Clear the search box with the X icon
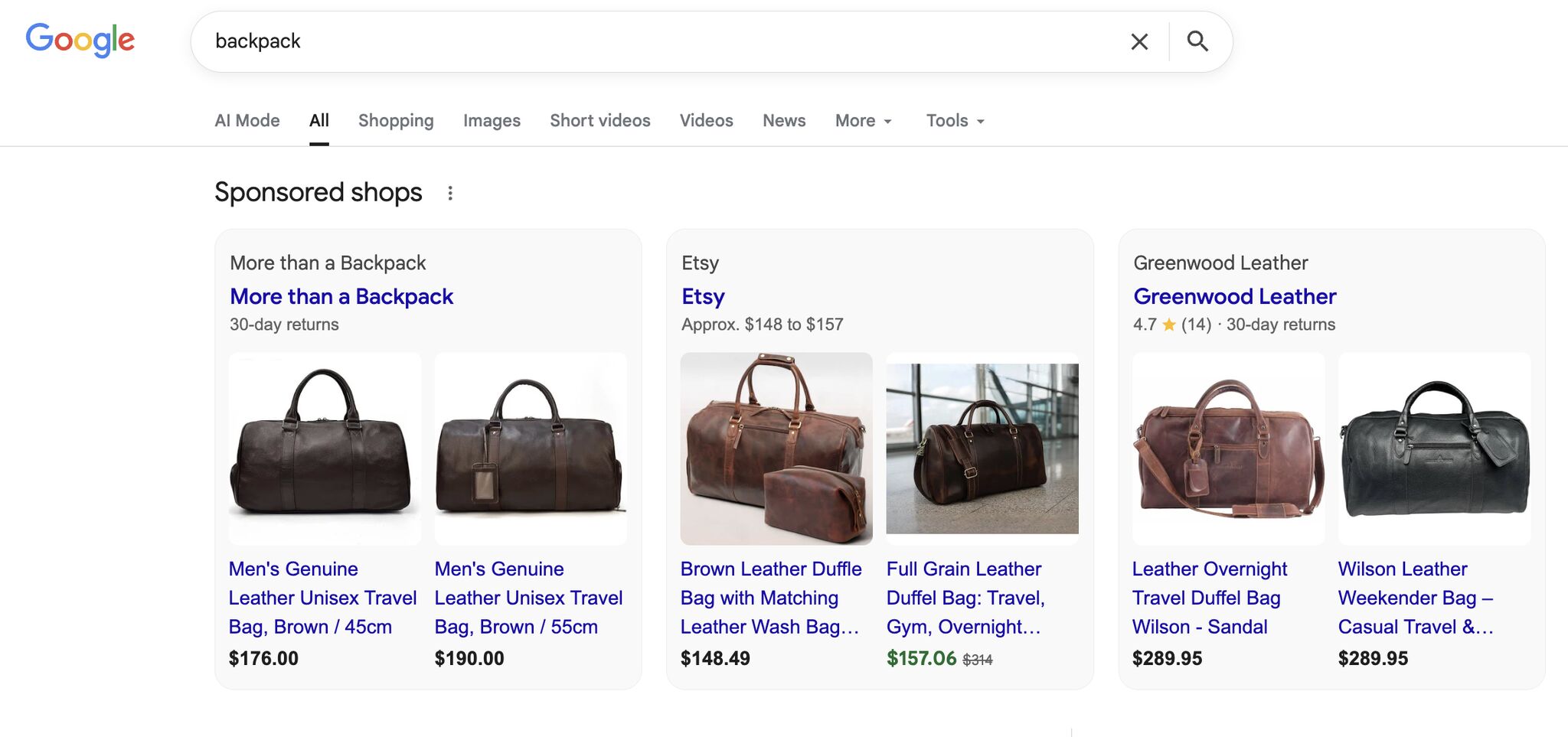Viewport: 1568px width, 737px height. tap(1139, 41)
